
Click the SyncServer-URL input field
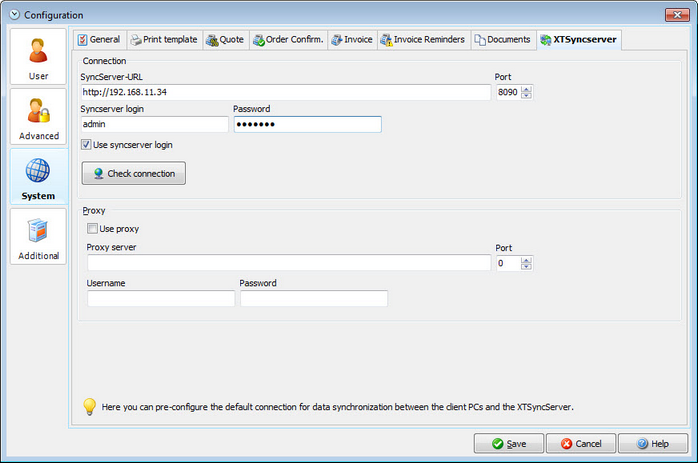pos(286,92)
